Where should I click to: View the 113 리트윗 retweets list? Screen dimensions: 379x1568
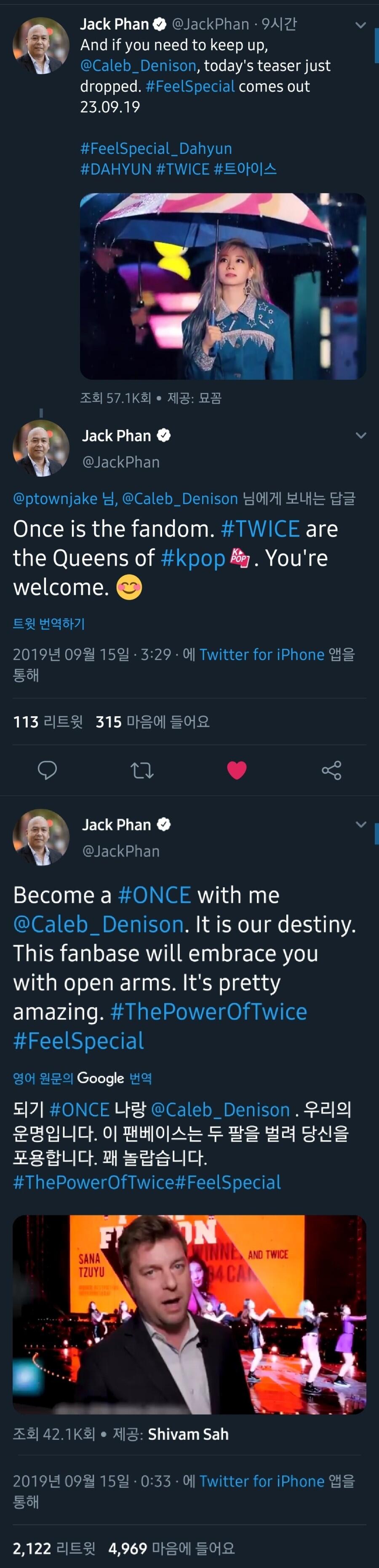point(48,722)
